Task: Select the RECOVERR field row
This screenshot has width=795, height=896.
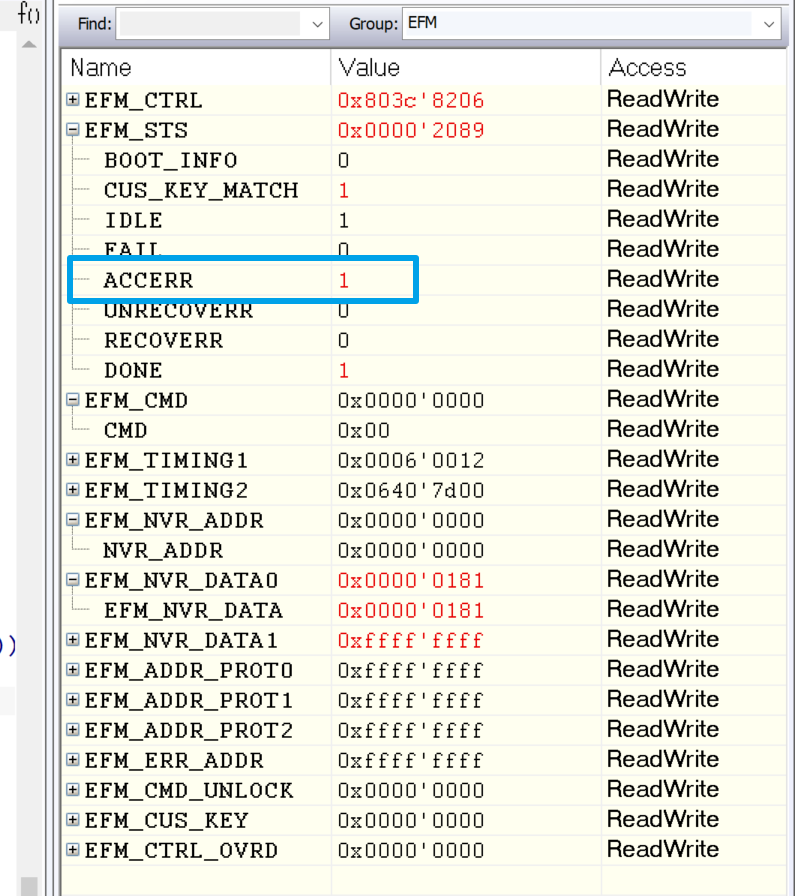Action: coord(424,340)
